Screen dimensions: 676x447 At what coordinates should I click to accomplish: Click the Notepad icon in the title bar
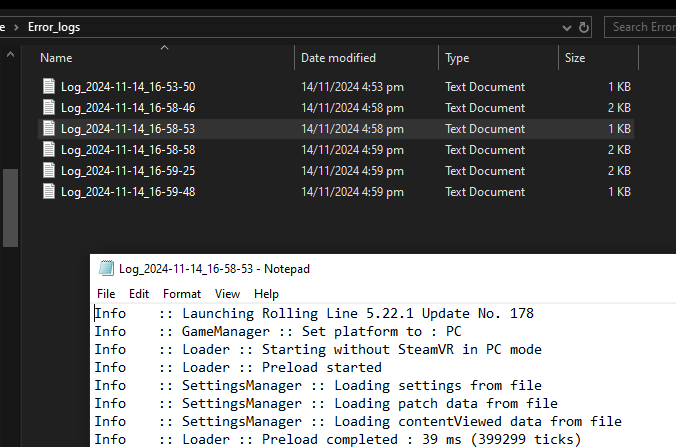pyautogui.click(x=106, y=269)
